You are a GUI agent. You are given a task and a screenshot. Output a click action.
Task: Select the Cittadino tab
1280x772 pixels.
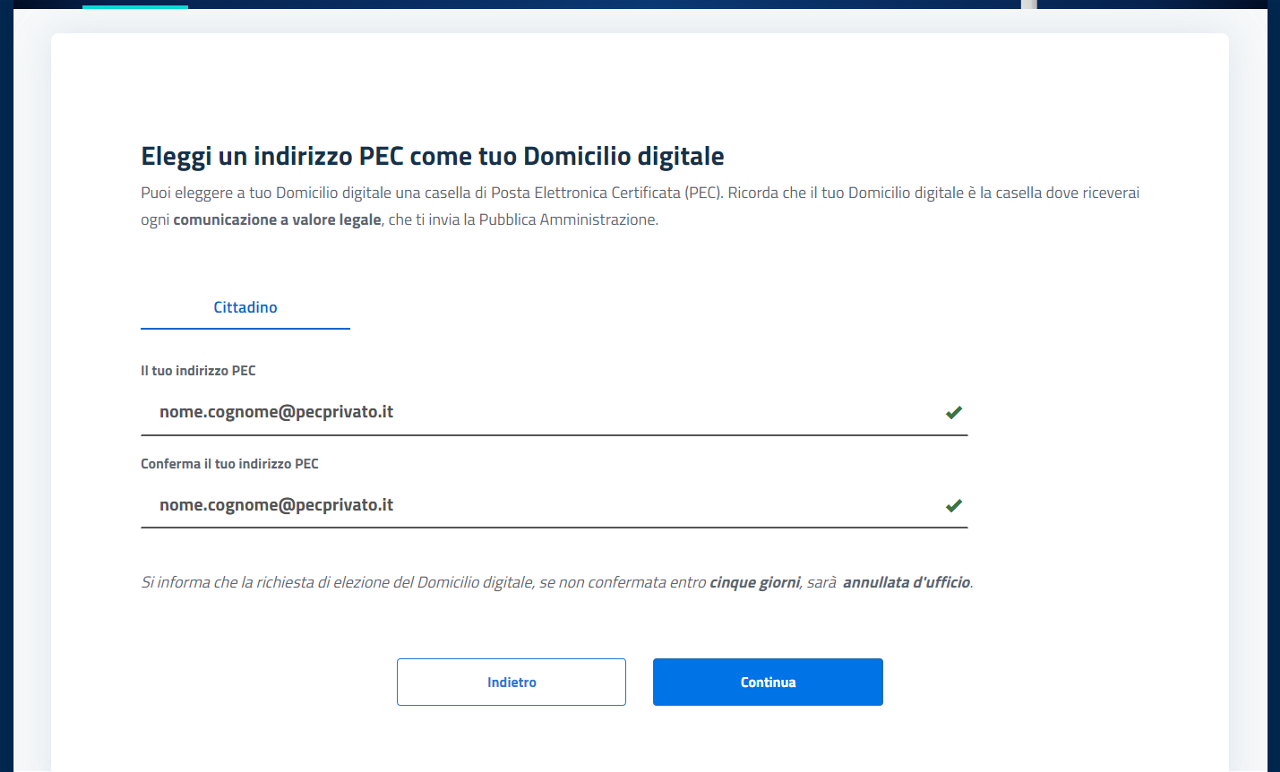[245, 308]
